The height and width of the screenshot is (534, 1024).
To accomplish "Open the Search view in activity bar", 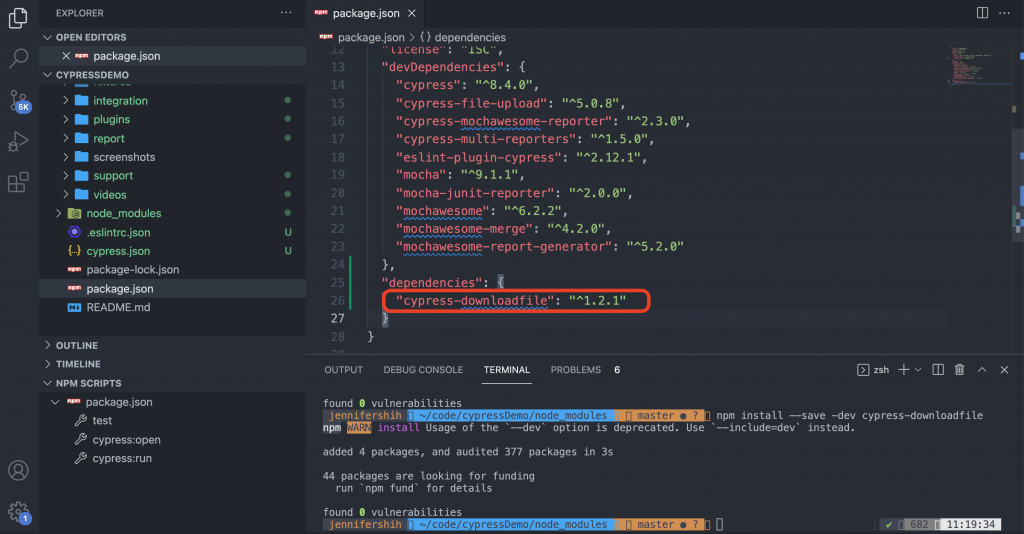I will [x=18, y=59].
